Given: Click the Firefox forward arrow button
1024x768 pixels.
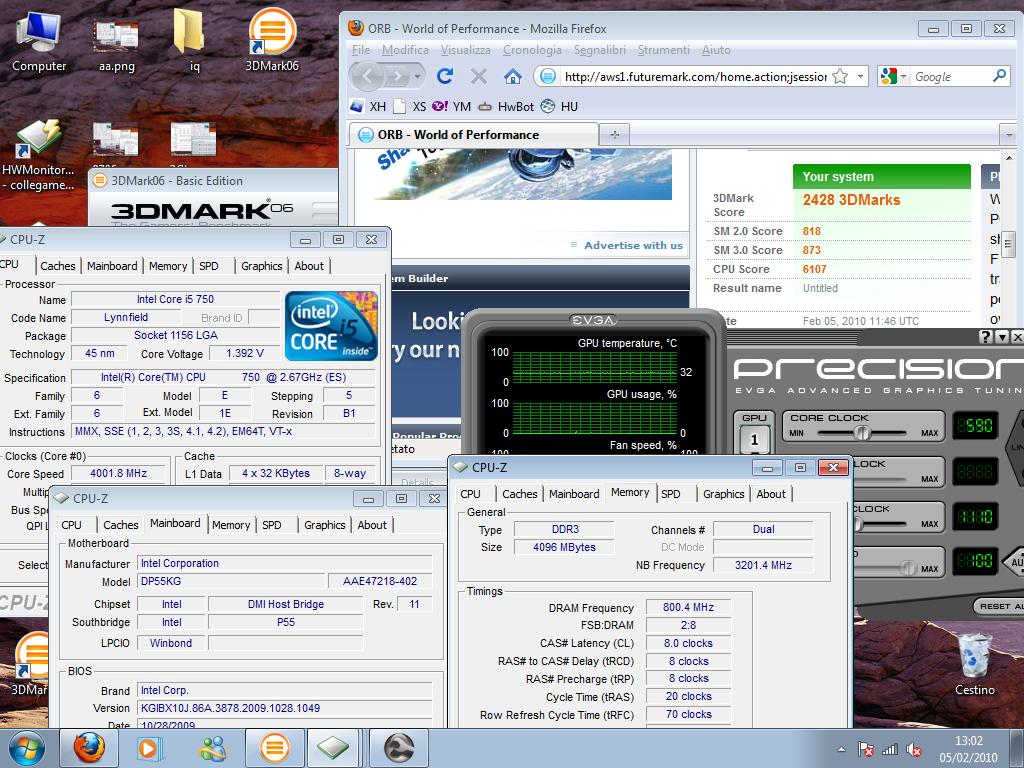Looking at the screenshot, I should (x=396, y=76).
